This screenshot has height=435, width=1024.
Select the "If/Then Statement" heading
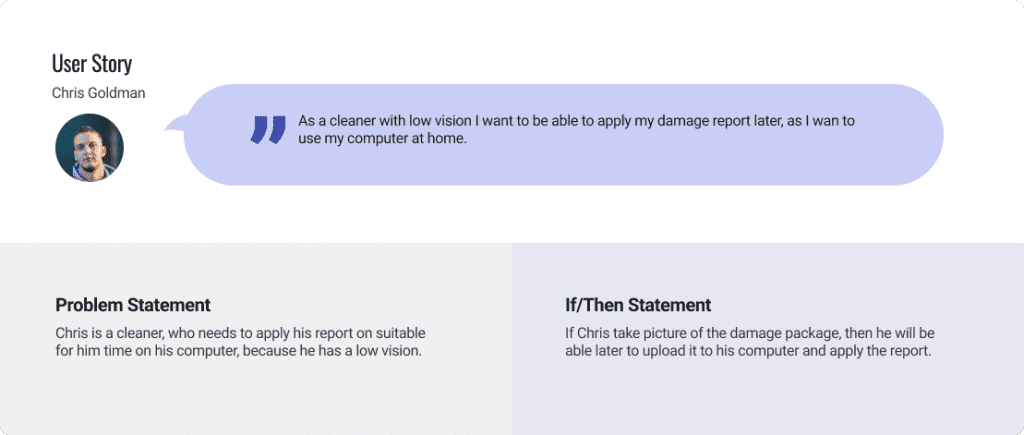(638, 305)
